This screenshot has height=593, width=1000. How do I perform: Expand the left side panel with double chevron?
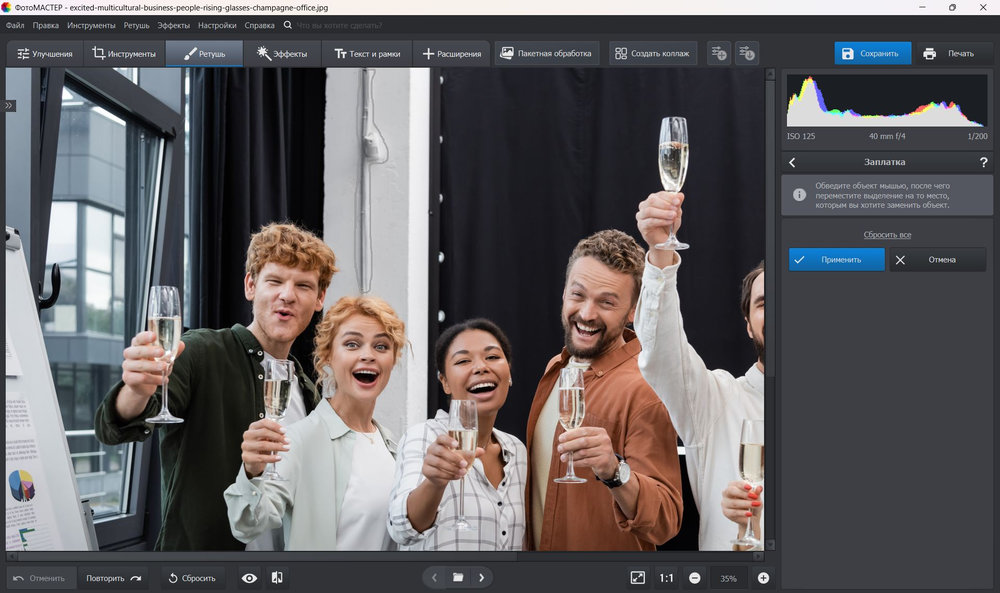click(9, 105)
